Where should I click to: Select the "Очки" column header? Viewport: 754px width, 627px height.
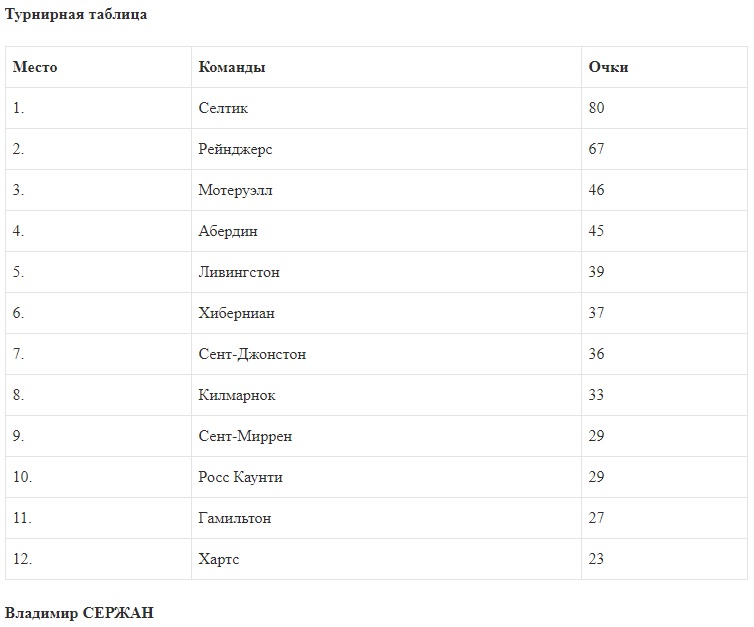608,67
